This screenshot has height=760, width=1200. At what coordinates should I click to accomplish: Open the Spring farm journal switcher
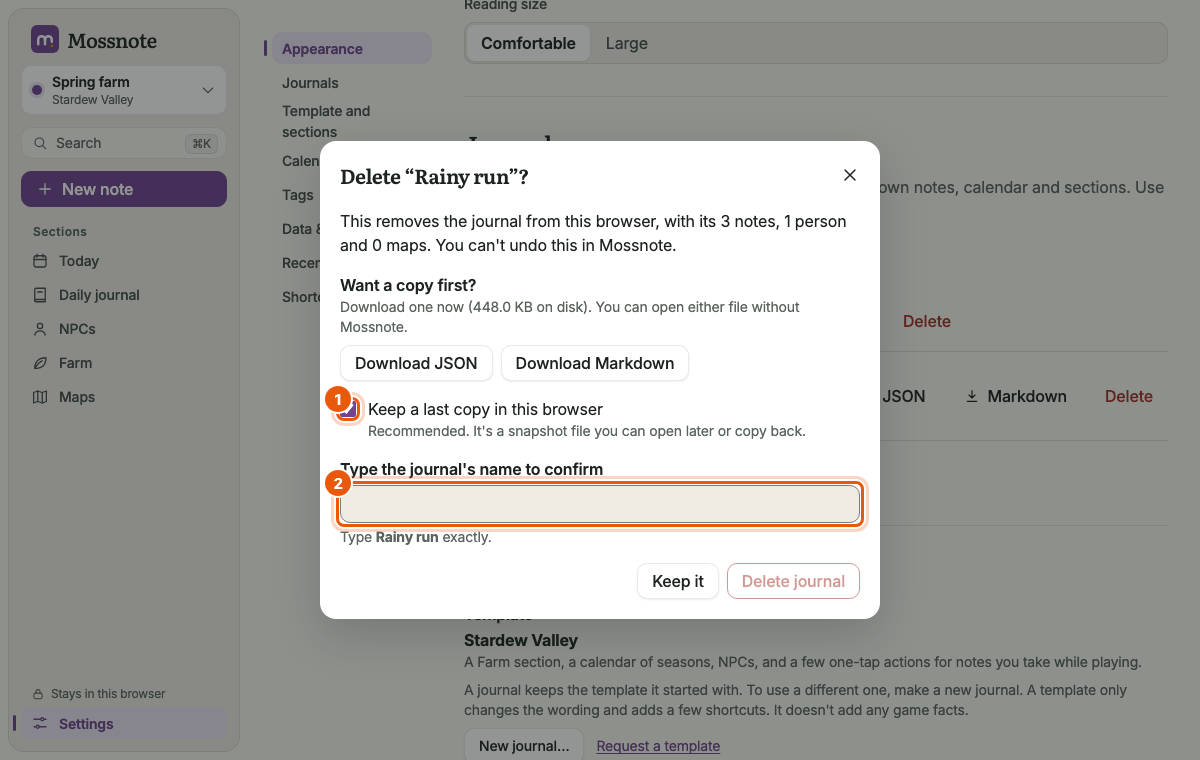(x=124, y=90)
